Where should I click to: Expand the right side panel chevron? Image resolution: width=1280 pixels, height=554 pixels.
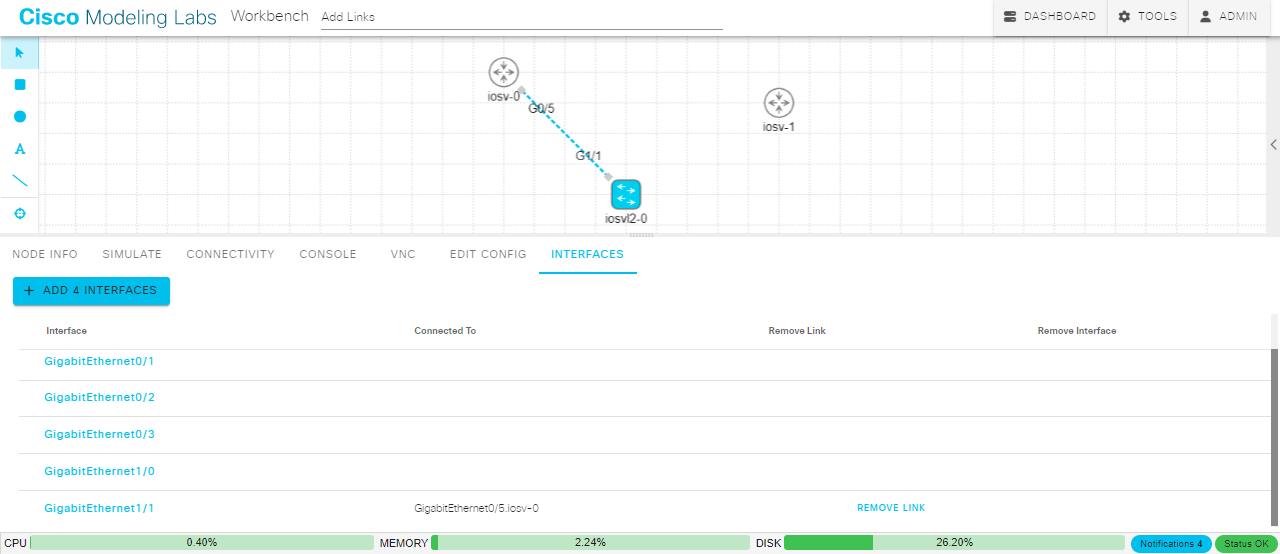(x=1273, y=145)
